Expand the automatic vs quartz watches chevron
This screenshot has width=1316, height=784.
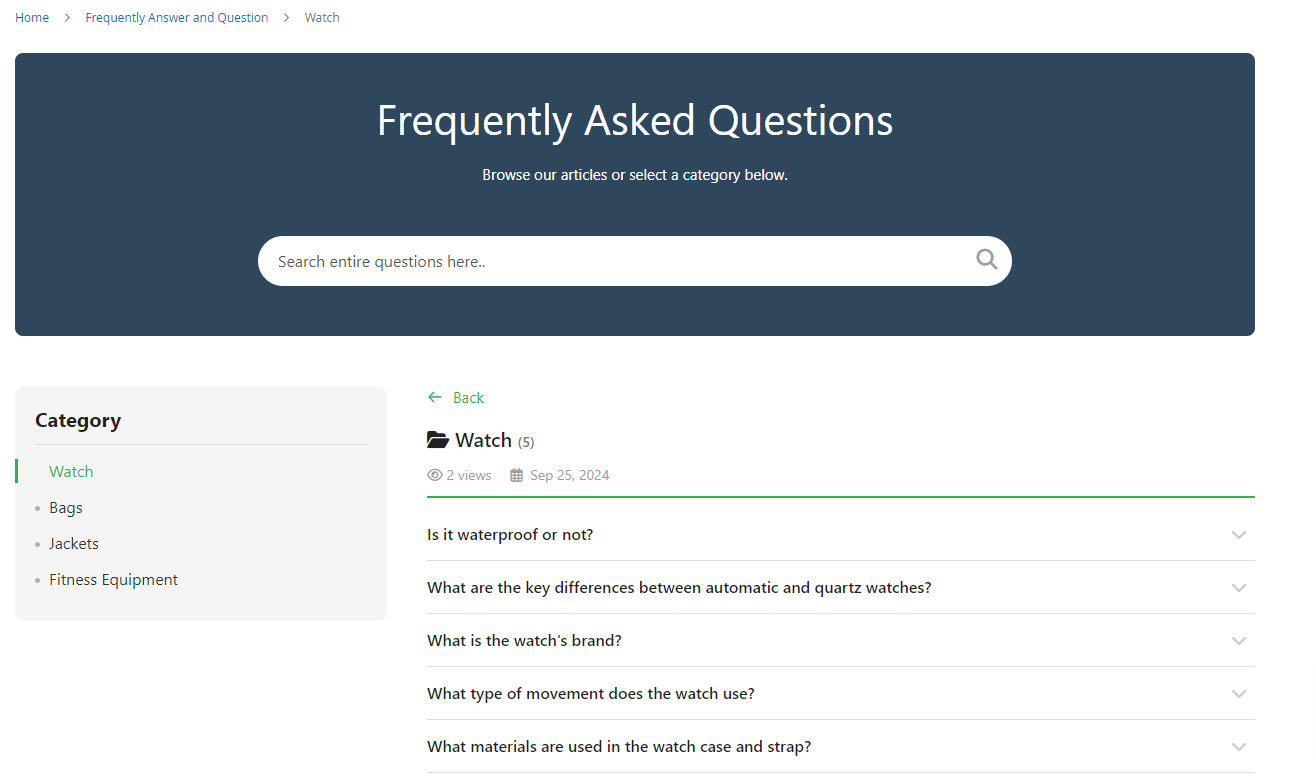tap(1239, 588)
